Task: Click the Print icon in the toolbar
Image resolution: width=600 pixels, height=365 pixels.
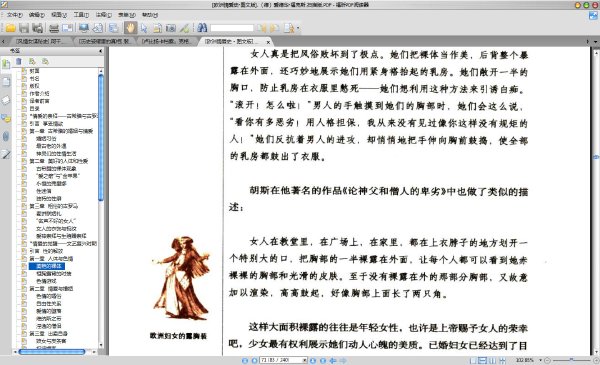Action: 54,28
